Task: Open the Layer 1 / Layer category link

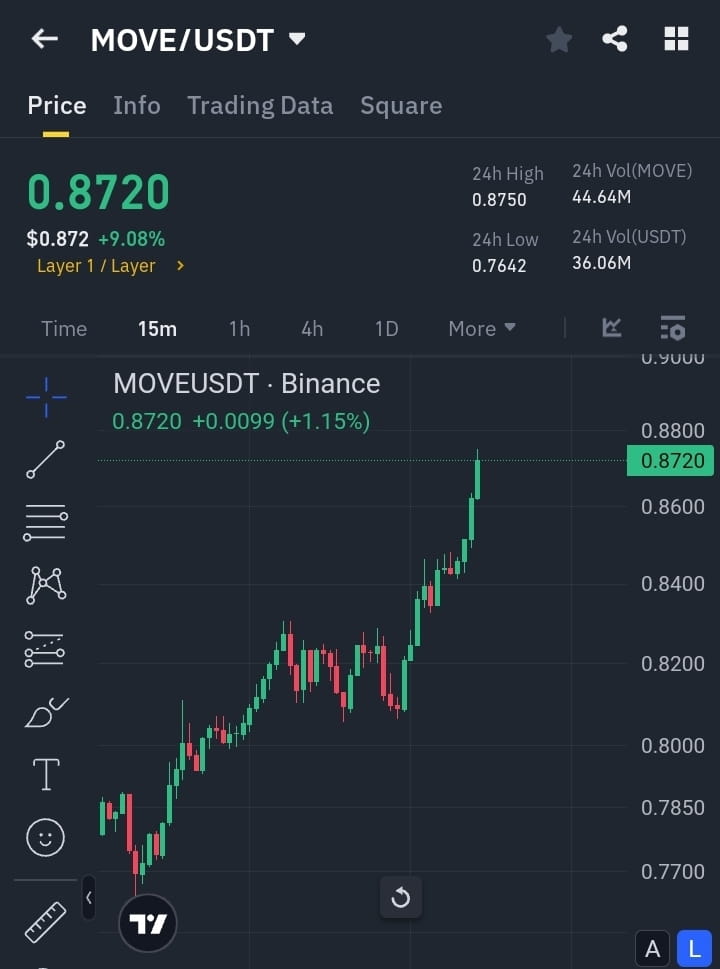Action: coord(111,266)
